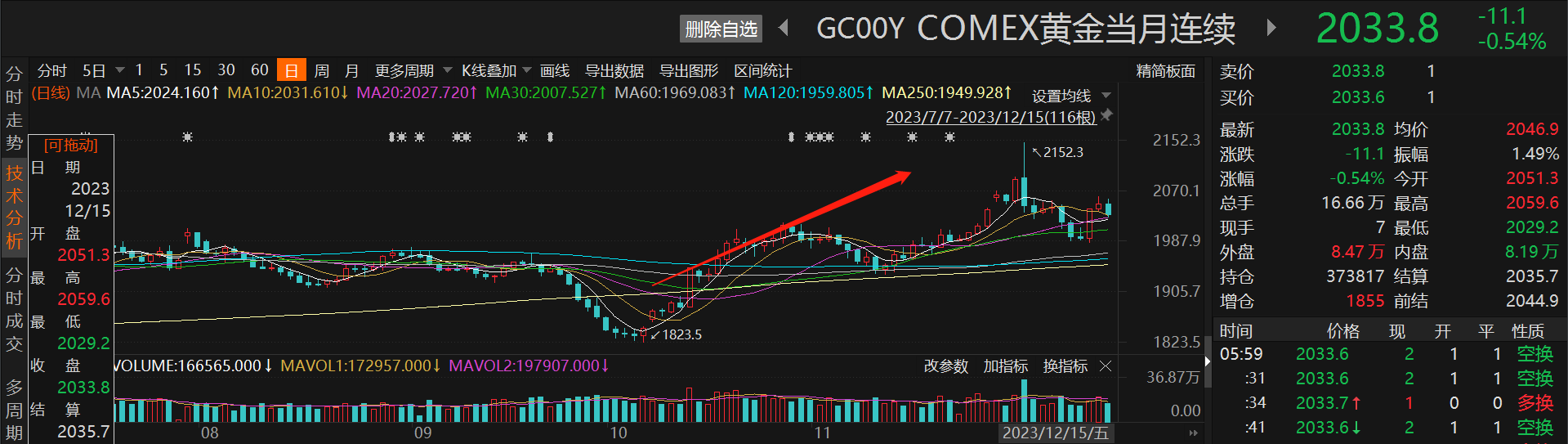Image resolution: width=1568 pixels, height=444 pixels.
Task: Select the 日 daily period
Action: tap(292, 70)
